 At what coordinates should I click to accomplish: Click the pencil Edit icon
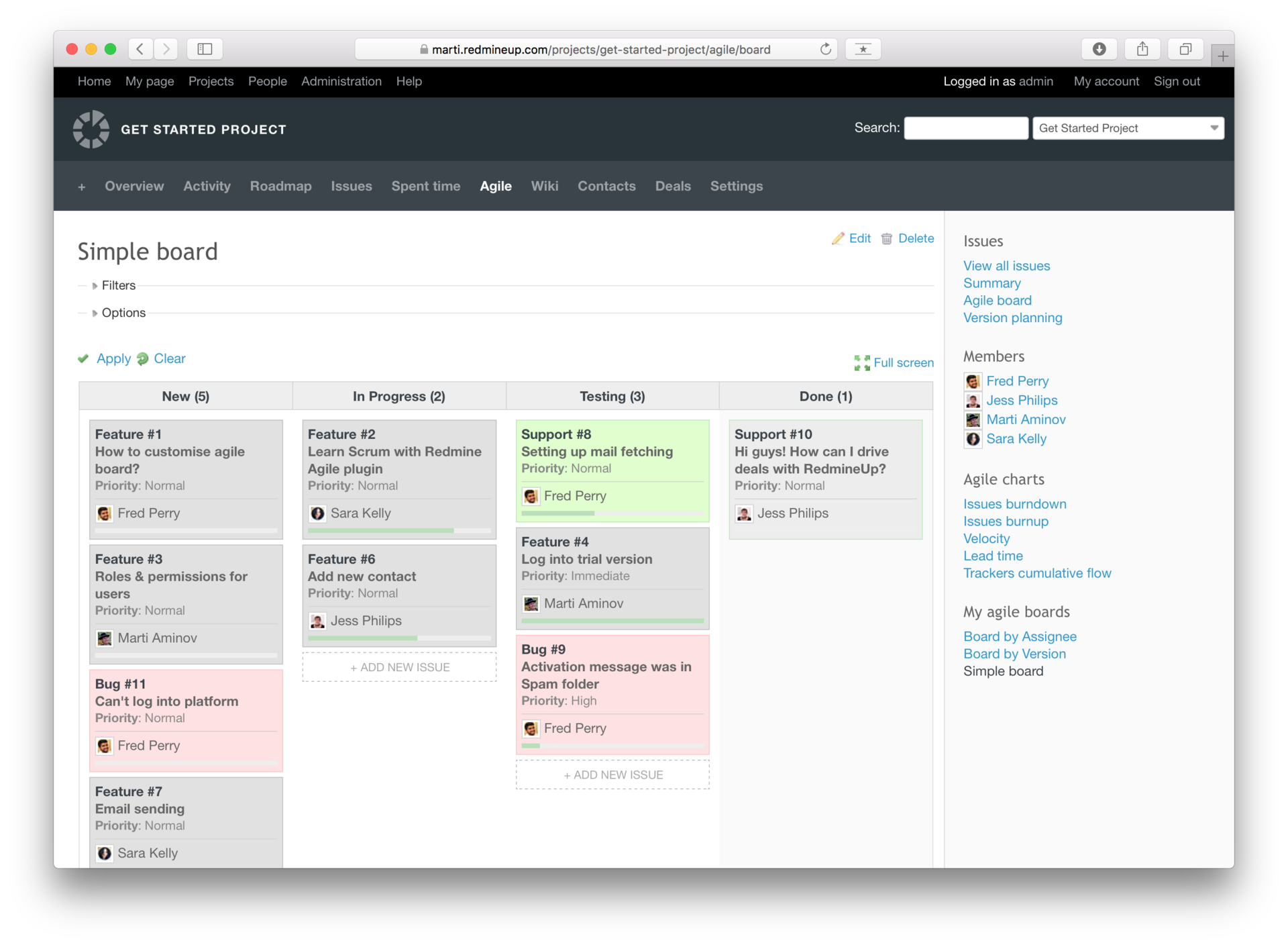point(838,239)
